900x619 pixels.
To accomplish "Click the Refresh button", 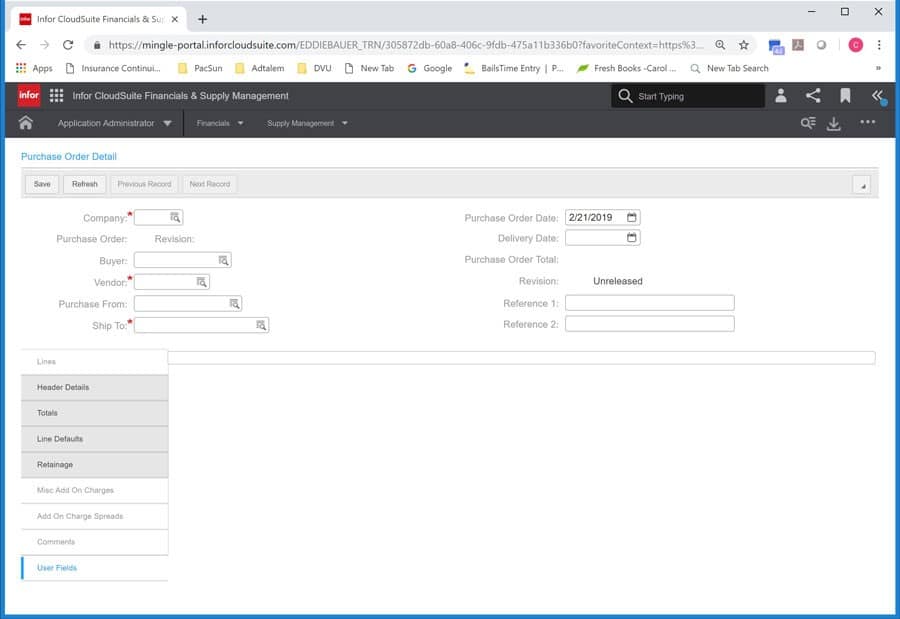I will [x=84, y=184].
